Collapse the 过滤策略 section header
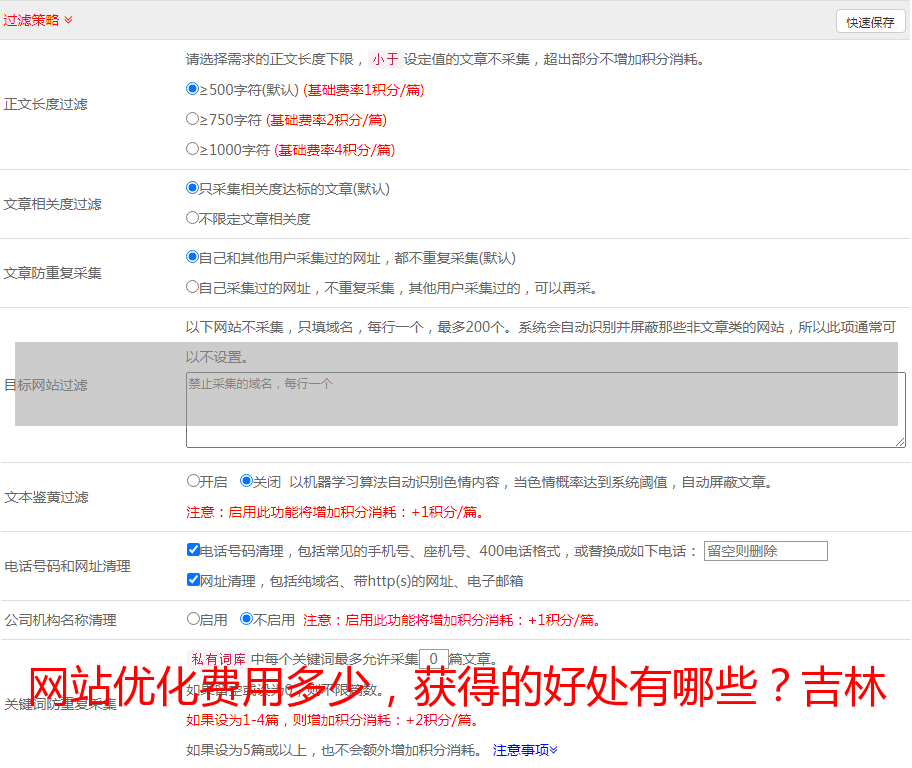The image size is (912, 768). pyautogui.click(x=38, y=20)
